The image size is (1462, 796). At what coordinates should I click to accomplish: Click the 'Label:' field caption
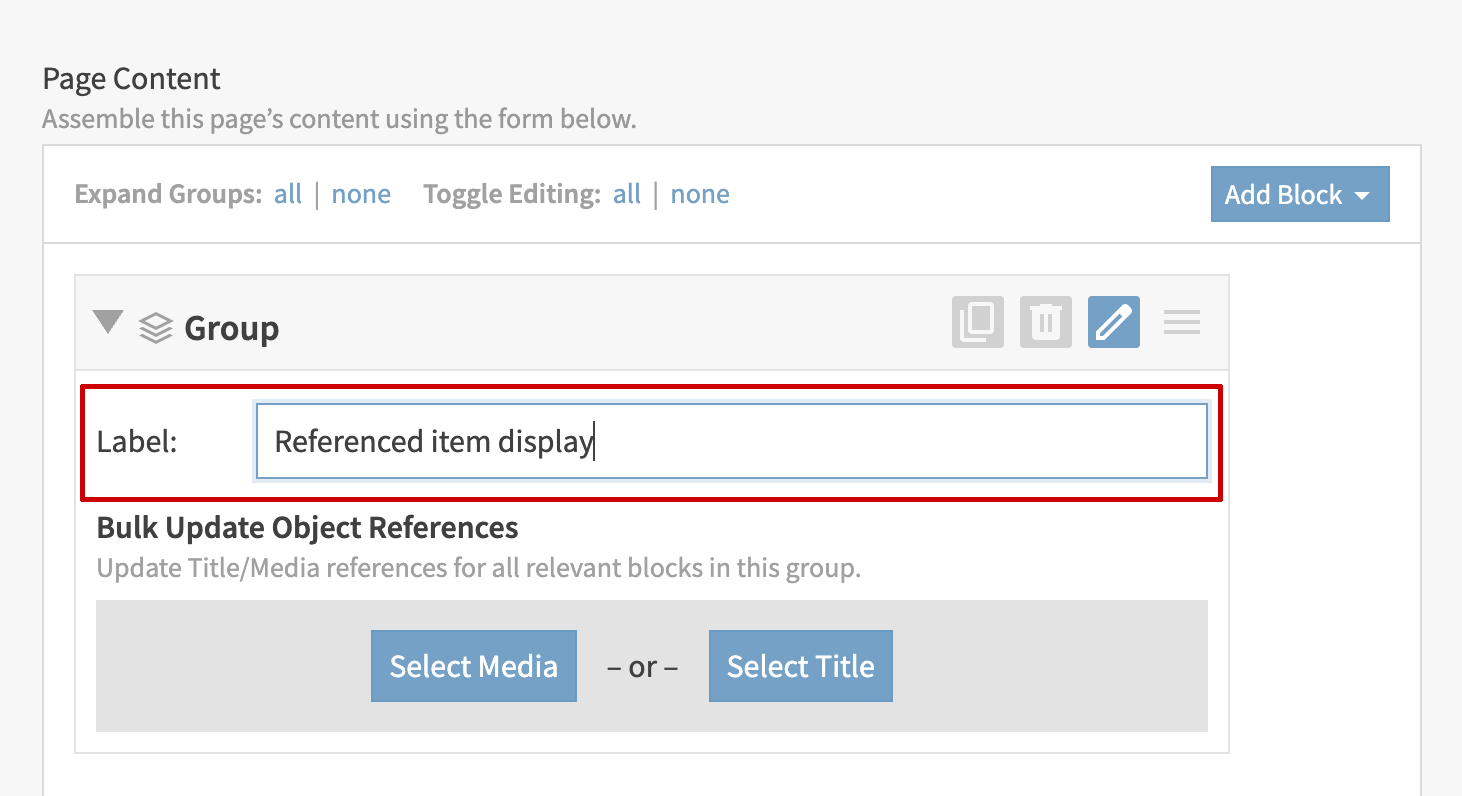[137, 441]
